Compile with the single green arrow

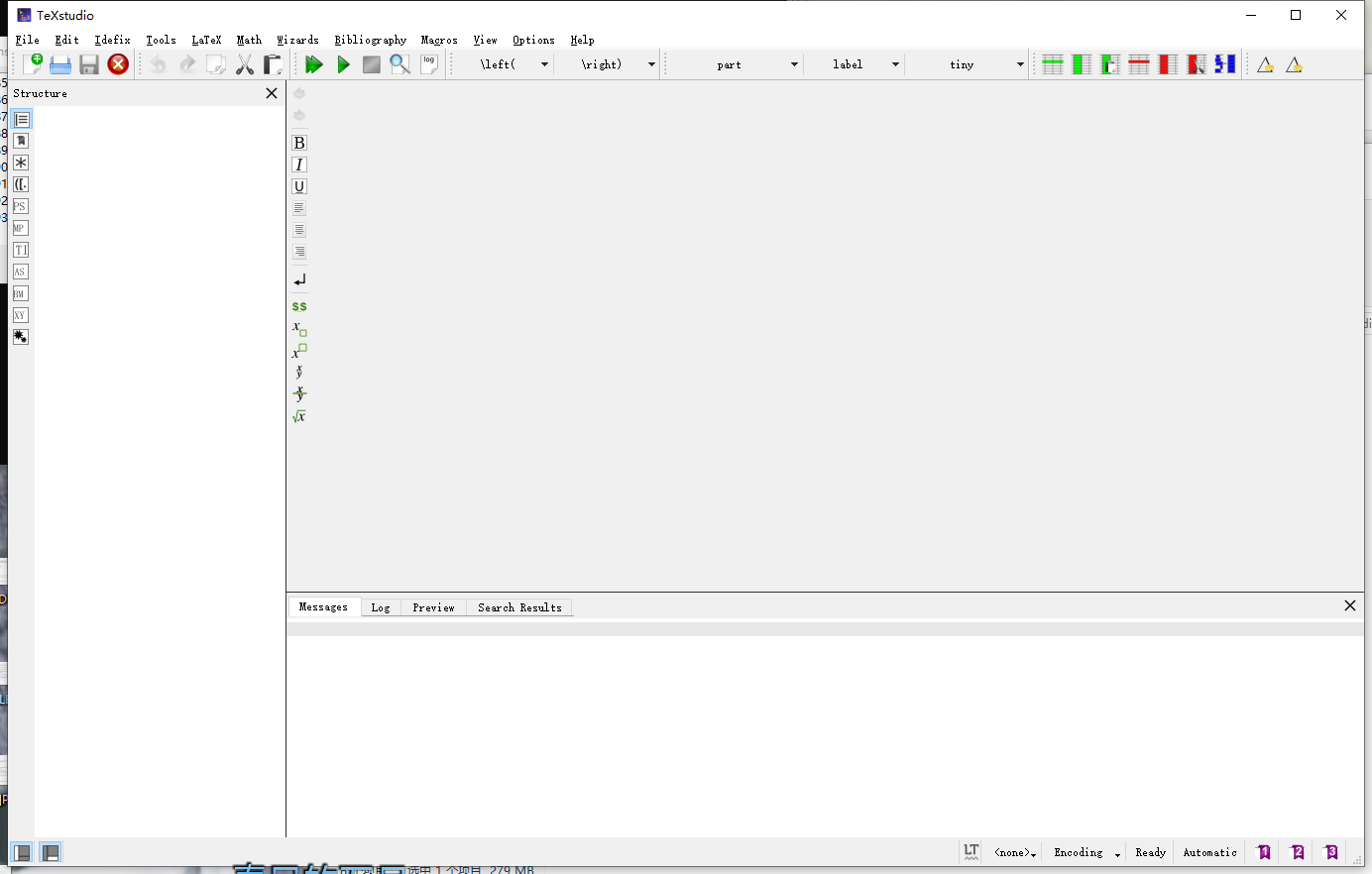click(343, 64)
